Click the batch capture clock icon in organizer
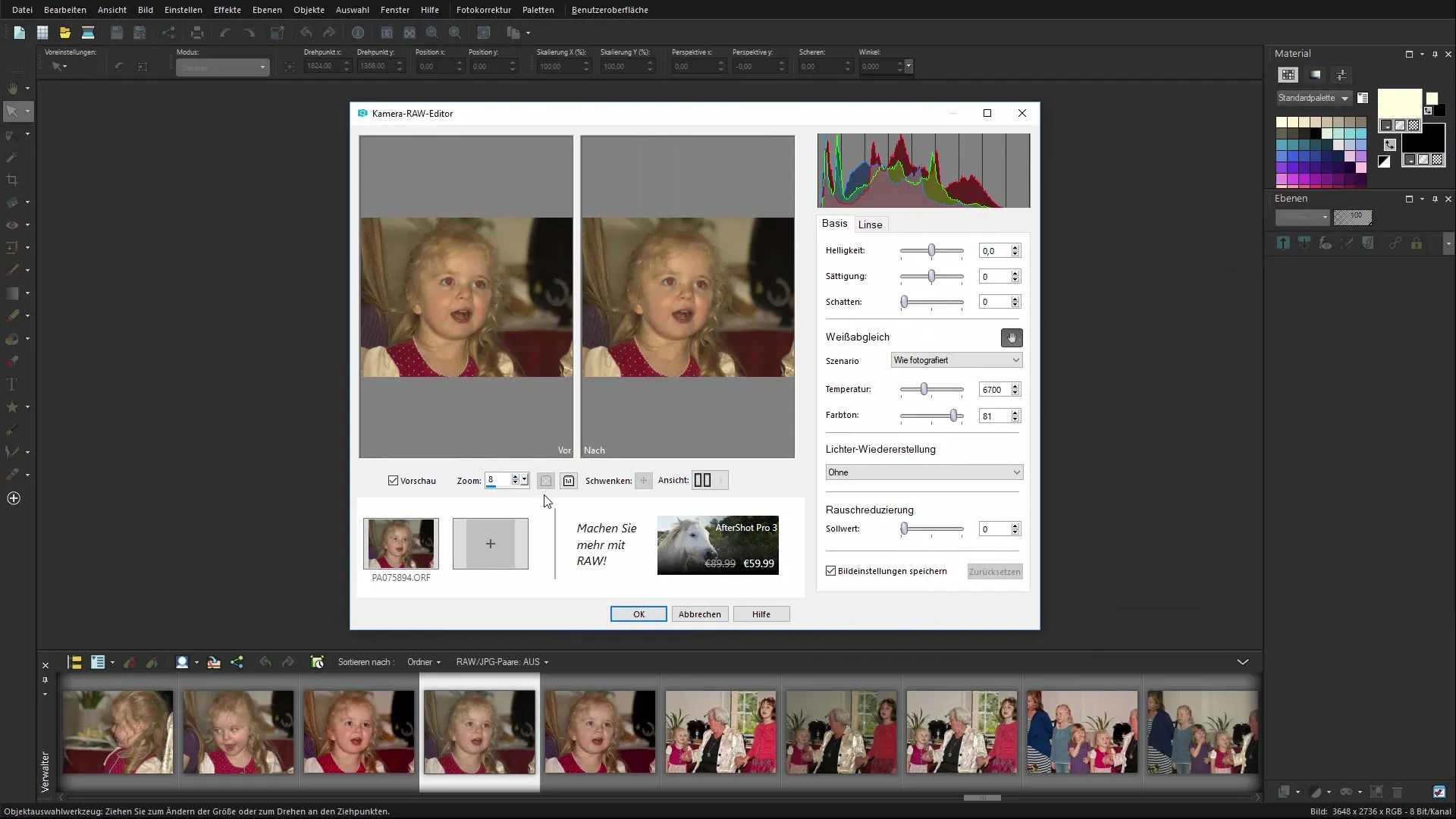 pos(317,662)
